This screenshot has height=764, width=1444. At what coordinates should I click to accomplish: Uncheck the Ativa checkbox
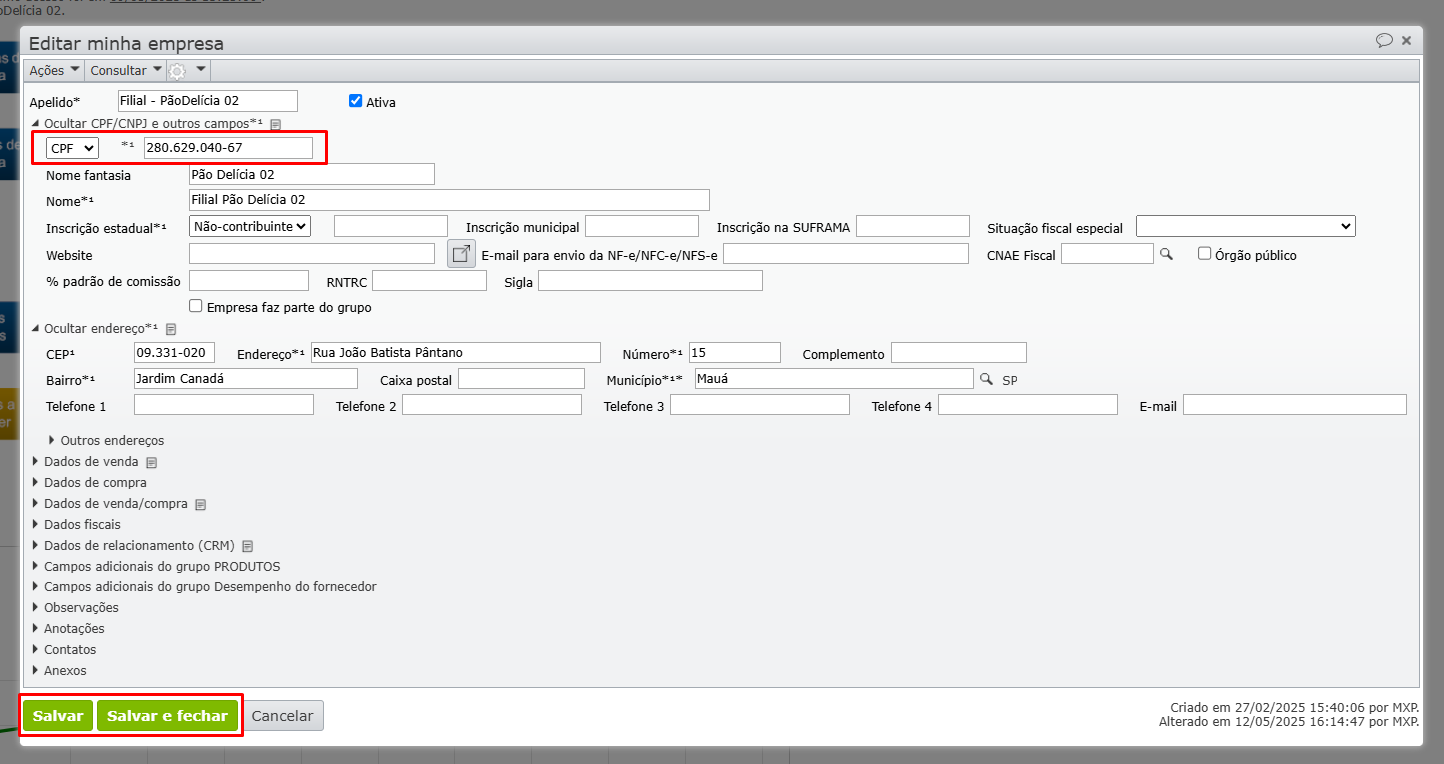[x=355, y=101]
